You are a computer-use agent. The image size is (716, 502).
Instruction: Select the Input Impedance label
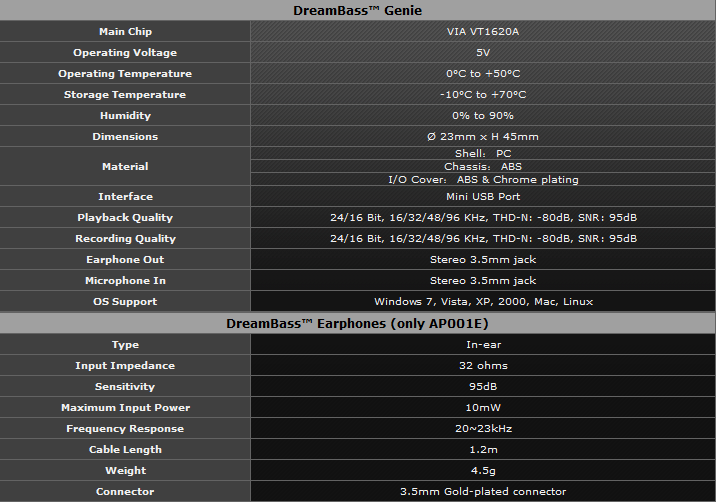[x=125, y=365]
